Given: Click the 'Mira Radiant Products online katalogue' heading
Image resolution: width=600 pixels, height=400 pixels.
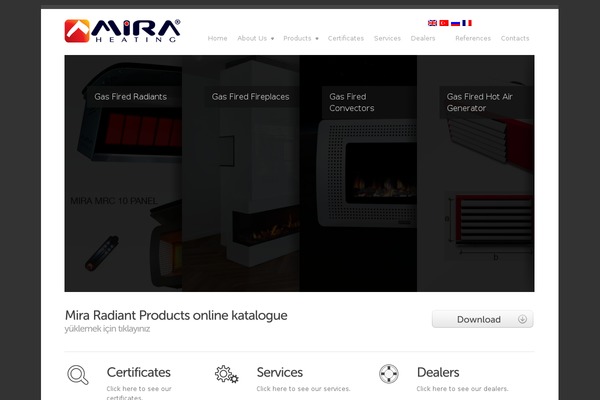Looking at the screenshot, I should [x=176, y=315].
